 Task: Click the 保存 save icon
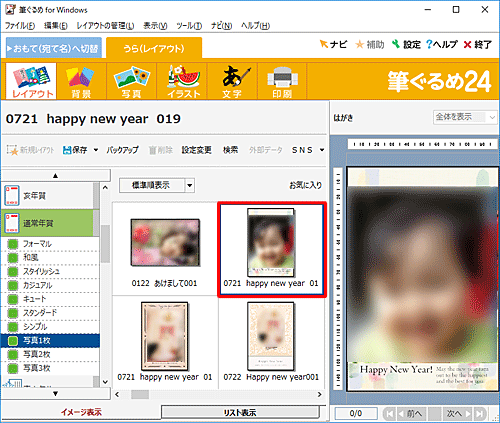point(75,150)
